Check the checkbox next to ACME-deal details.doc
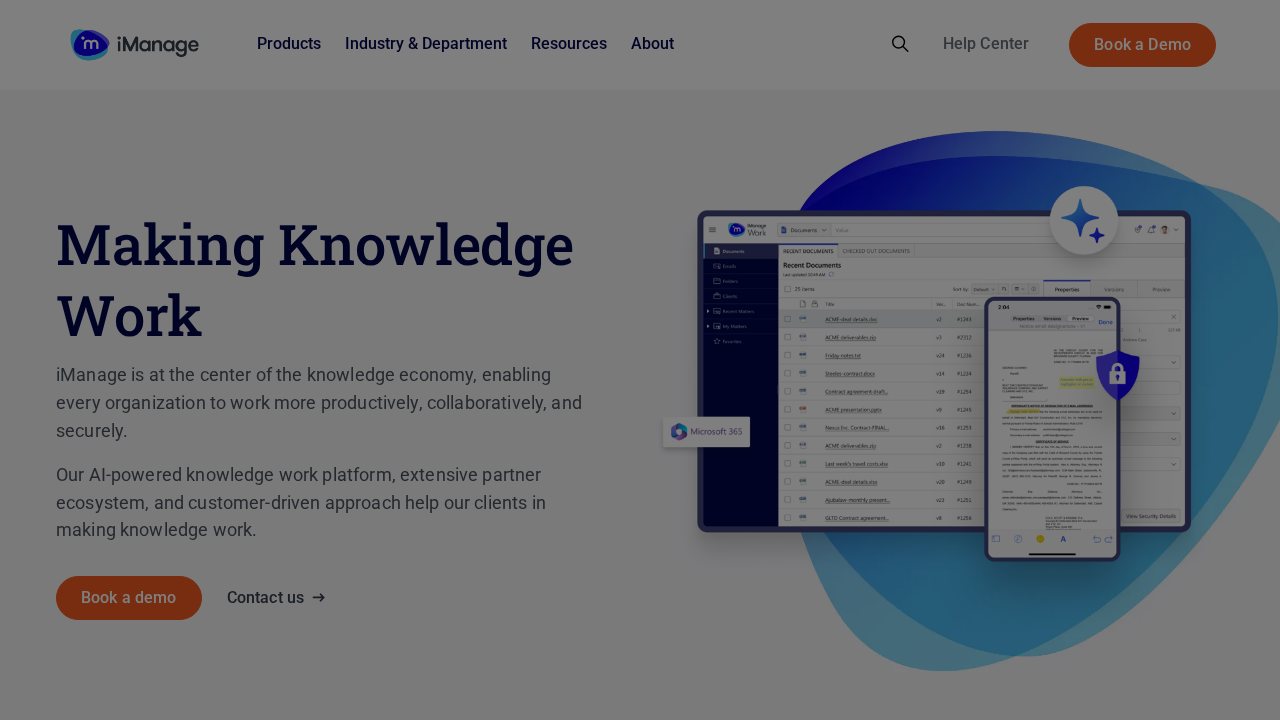The height and width of the screenshot is (720, 1280). tap(788, 319)
